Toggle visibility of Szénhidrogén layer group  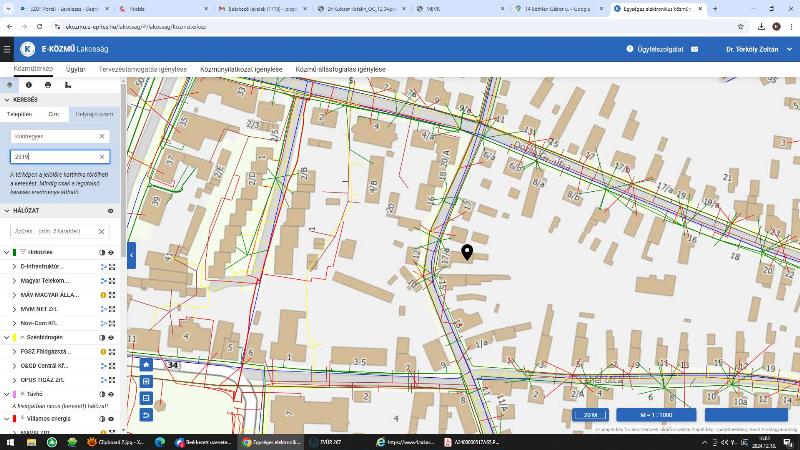tap(111, 338)
